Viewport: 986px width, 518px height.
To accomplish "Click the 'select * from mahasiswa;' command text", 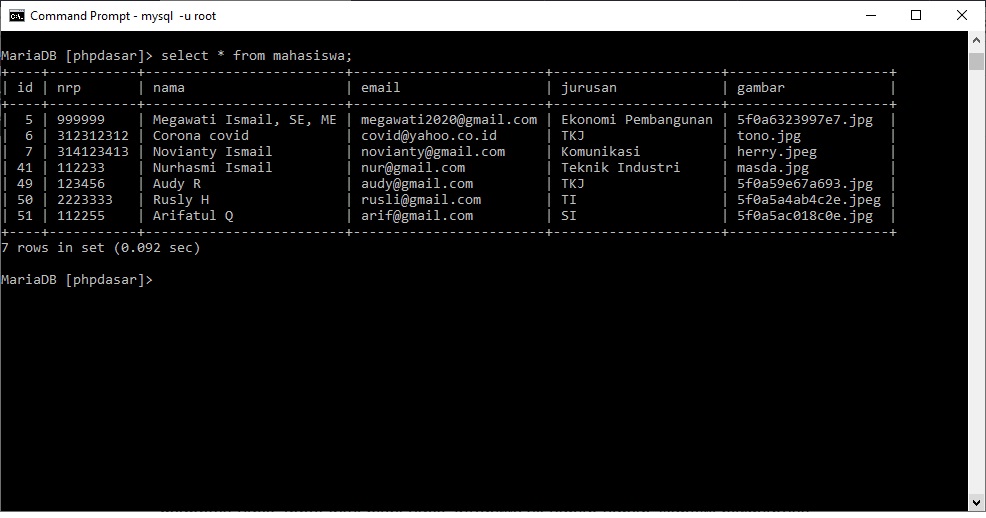I will click(x=257, y=56).
